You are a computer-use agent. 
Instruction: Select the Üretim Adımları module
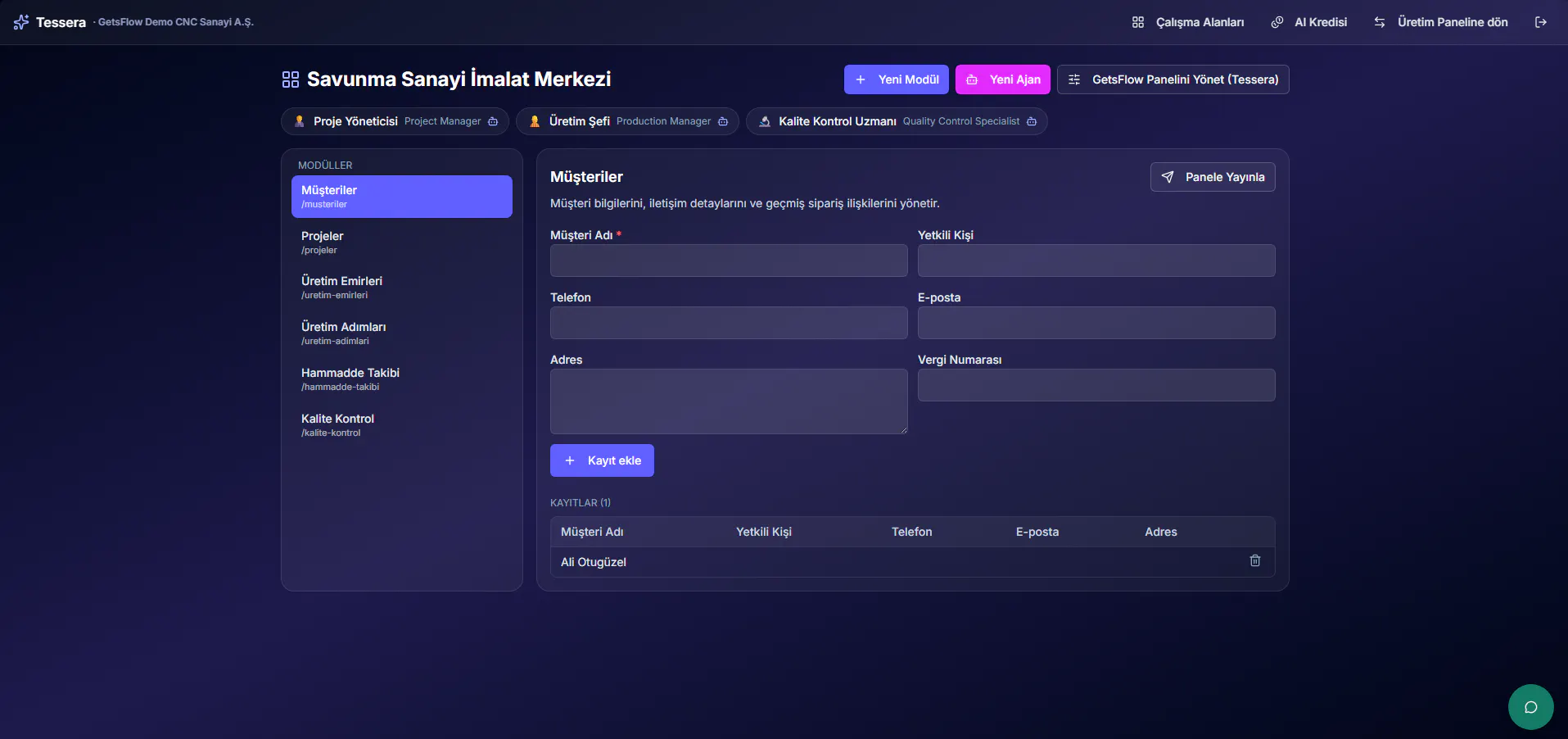[402, 333]
